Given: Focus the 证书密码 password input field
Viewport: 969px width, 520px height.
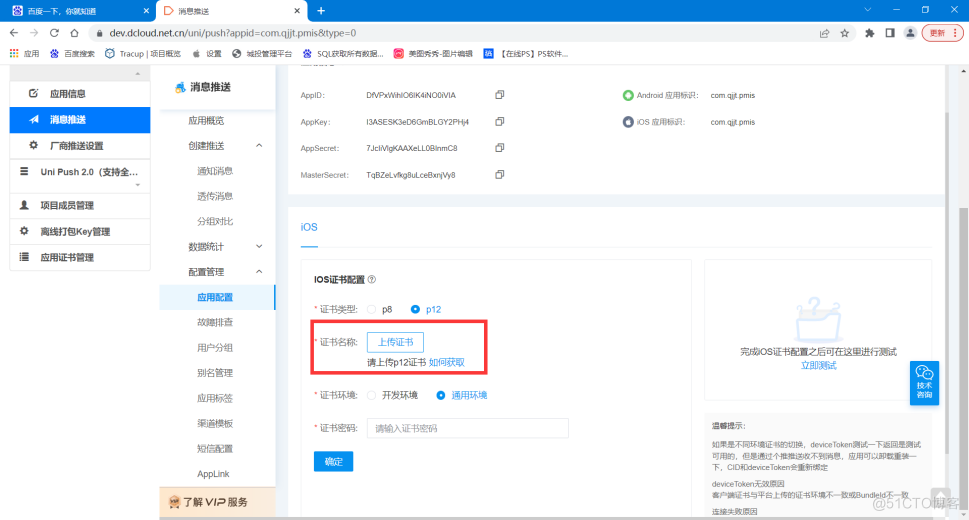Looking at the screenshot, I should coord(467,428).
